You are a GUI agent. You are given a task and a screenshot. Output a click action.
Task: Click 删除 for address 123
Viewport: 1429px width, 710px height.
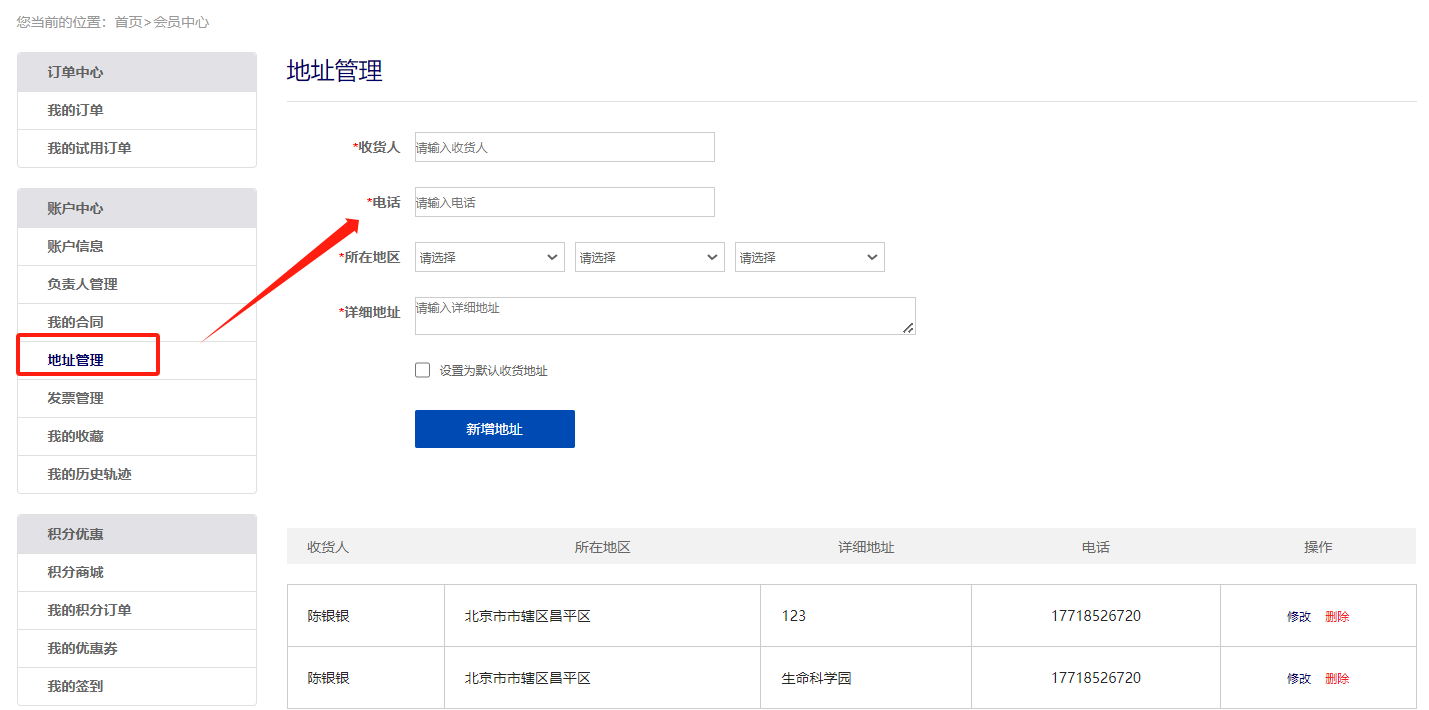1337,617
